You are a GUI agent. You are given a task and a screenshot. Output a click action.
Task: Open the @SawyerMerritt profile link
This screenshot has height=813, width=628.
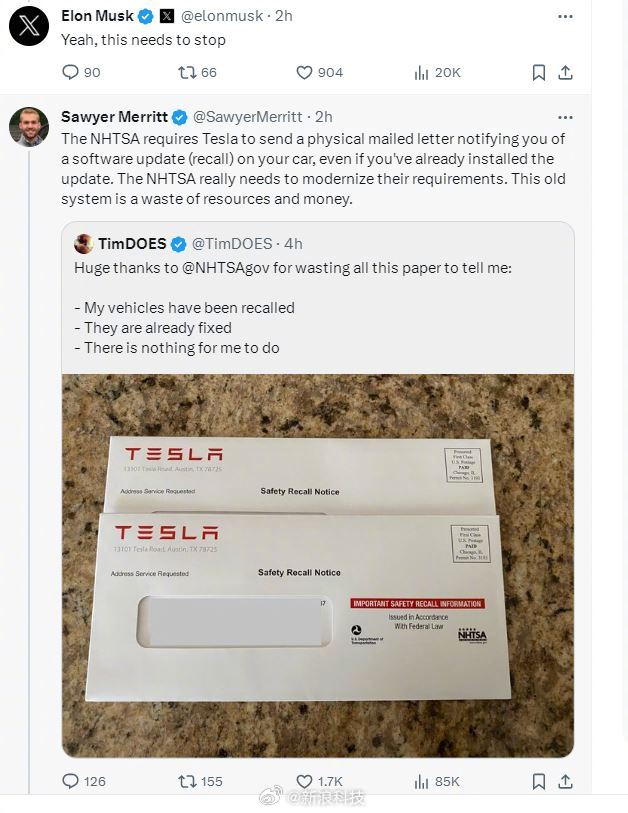248,117
